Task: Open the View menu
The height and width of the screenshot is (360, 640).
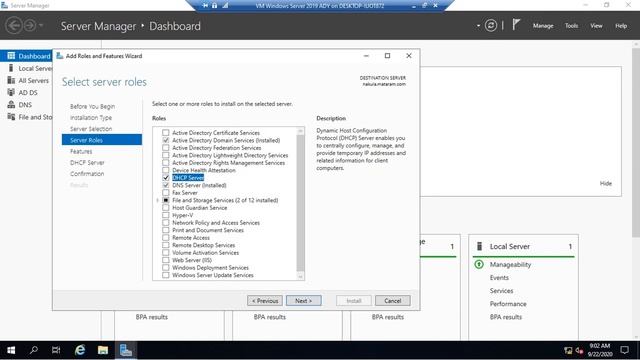Action: pyautogui.click(x=596, y=26)
